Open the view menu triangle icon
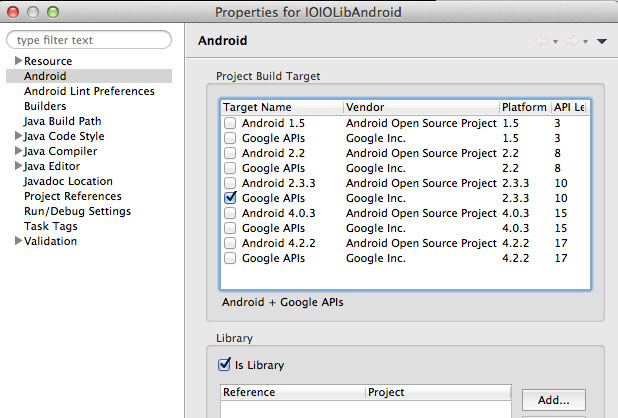The height and width of the screenshot is (418, 618). pos(601,41)
